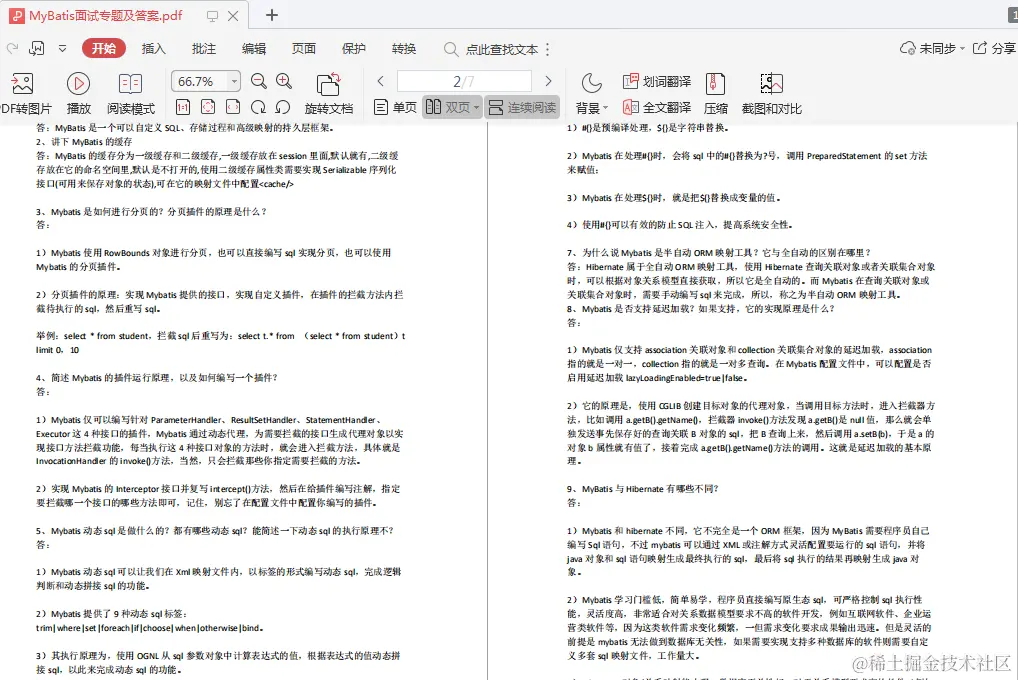
Task: Switch to the 编辑 tab
Action: [x=254, y=49]
